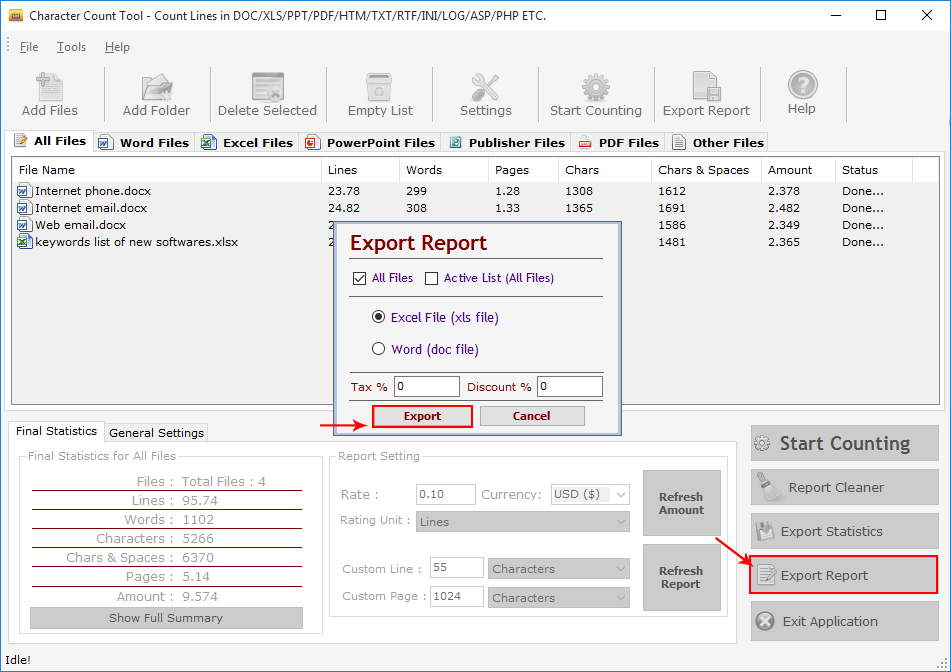Screen dimensions: 951x672
Task: Open the Custom Line Characters dropdown
Action: tap(559, 568)
